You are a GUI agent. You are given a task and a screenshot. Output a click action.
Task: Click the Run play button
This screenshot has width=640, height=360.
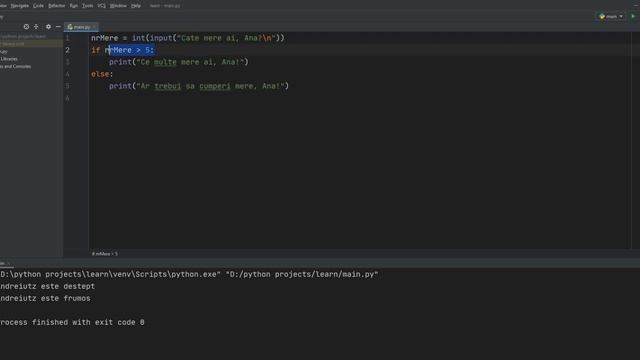(x=633, y=16)
